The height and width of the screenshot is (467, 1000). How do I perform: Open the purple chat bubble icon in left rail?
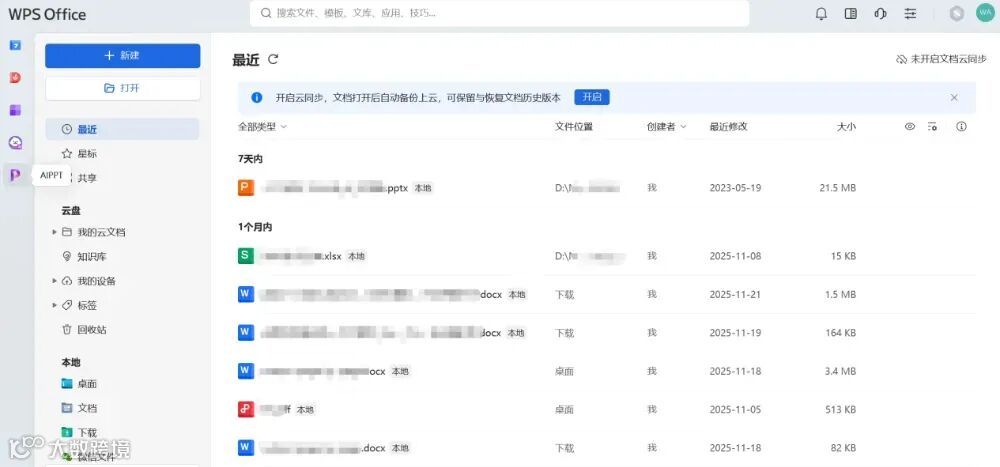point(15,142)
